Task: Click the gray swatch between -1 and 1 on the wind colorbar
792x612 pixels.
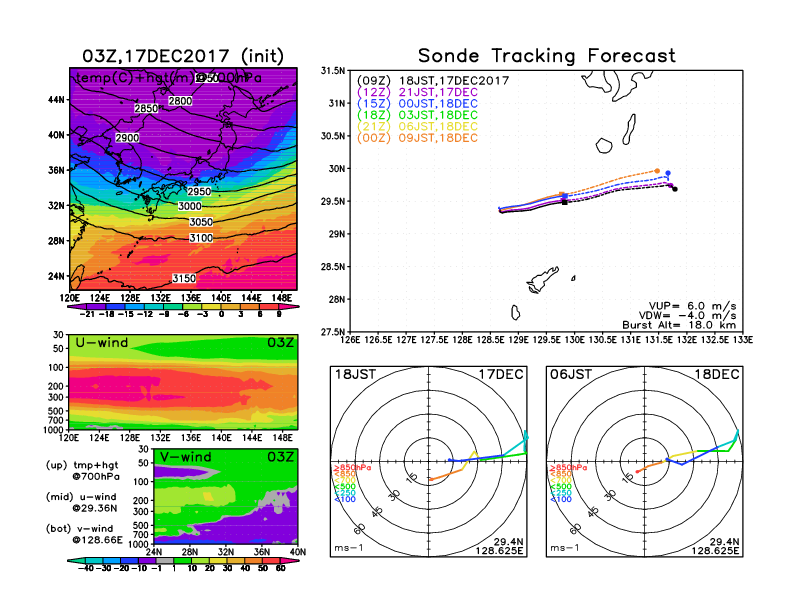Action: tap(165, 560)
